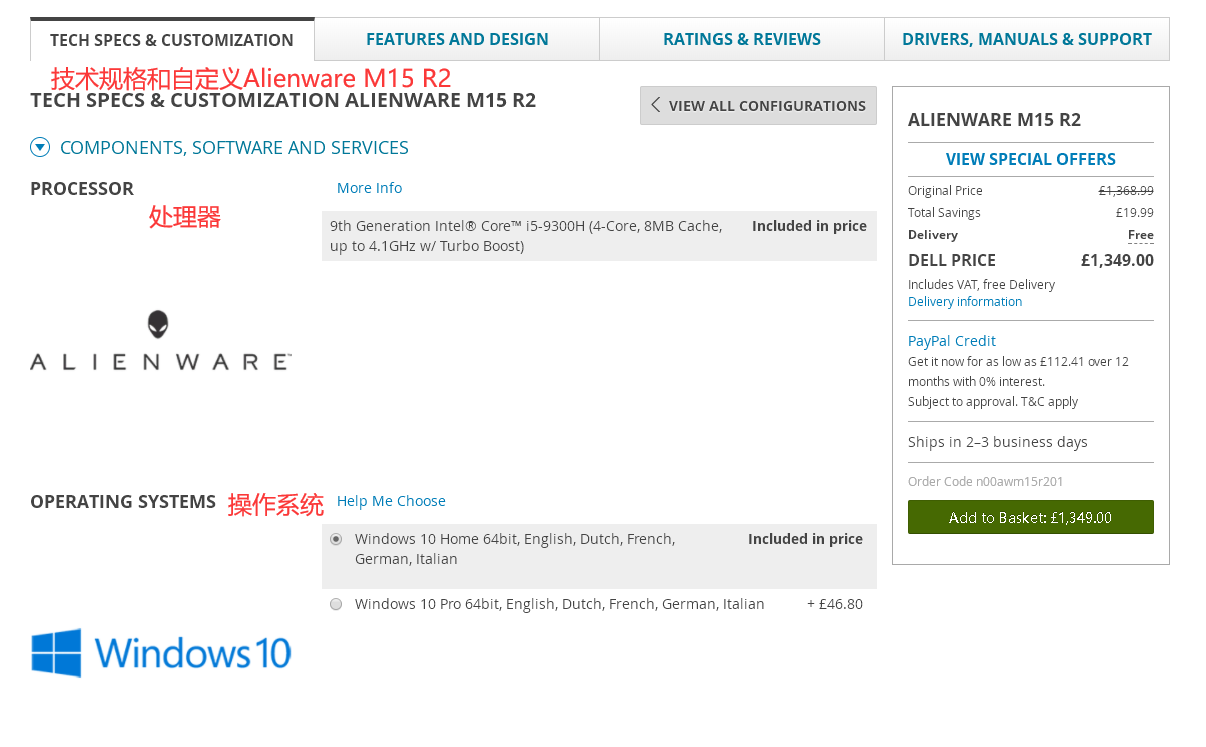
Task: Select Windows 10 Pro 64bit radio button
Action: (x=336, y=604)
